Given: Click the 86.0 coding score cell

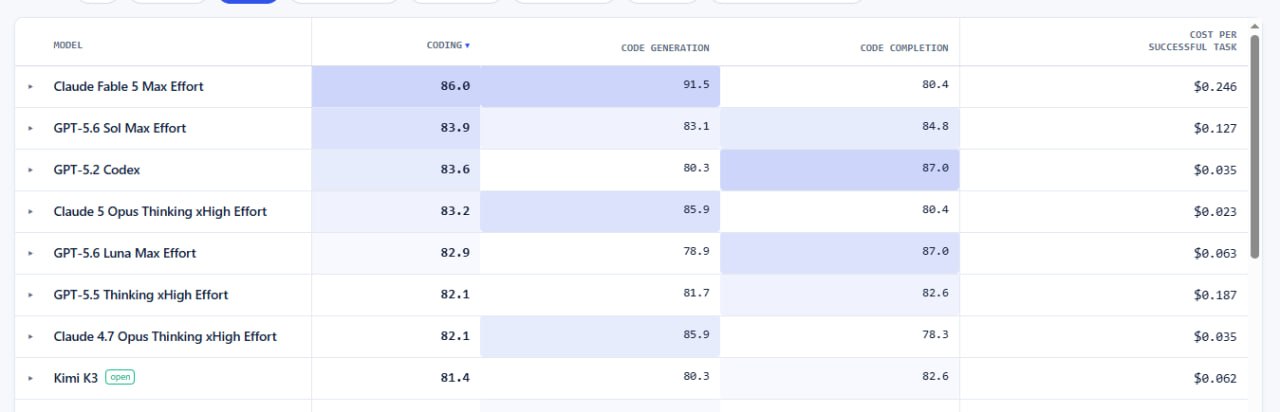Looking at the screenshot, I should point(396,87).
